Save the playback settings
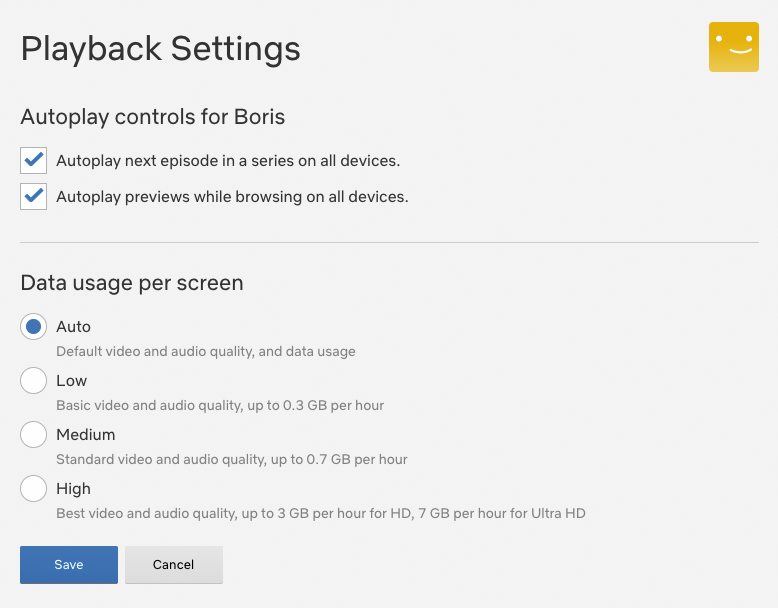Viewport: 778px width, 608px height. point(69,565)
